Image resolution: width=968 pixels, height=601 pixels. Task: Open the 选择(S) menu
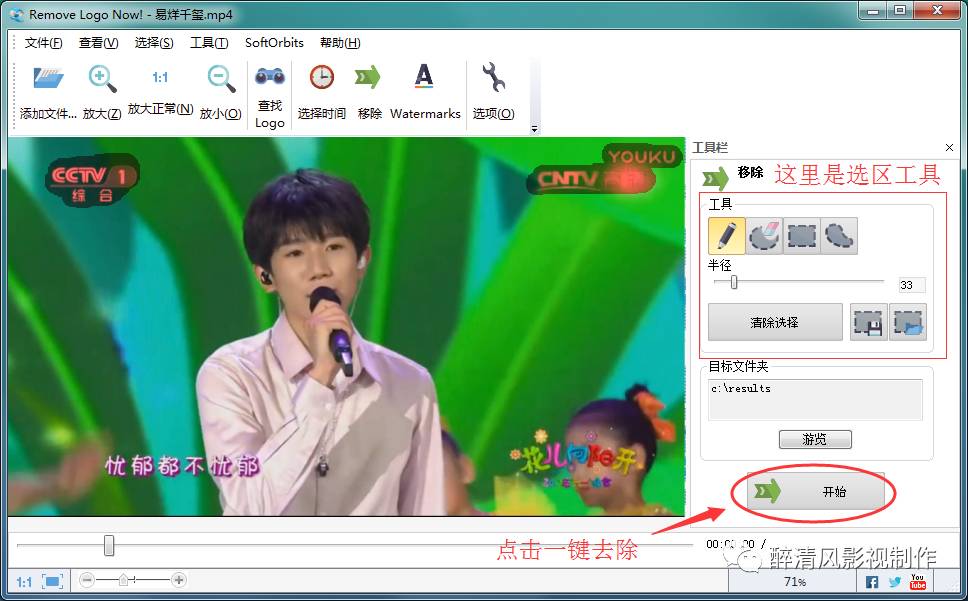[154, 43]
